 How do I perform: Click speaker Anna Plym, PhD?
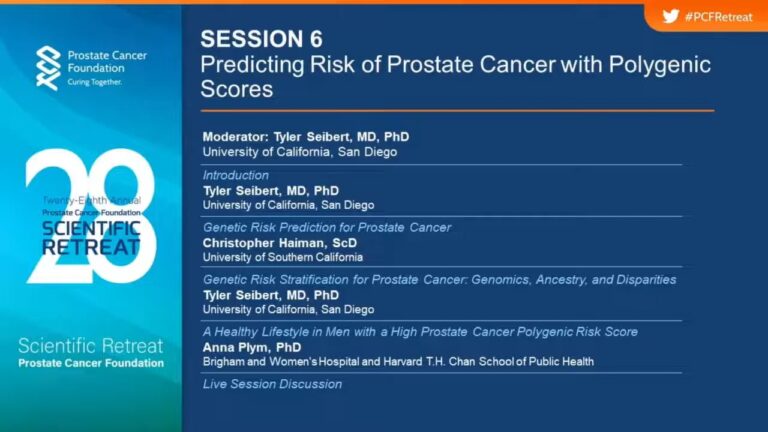(x=252, y=347)
